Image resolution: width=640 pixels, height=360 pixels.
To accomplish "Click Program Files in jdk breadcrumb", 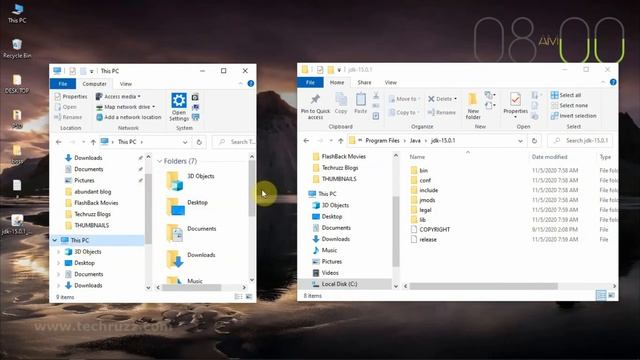I will tap(382, 141).
